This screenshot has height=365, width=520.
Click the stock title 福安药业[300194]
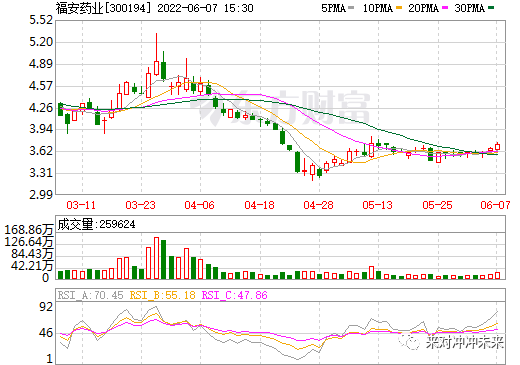click(x=103, y=8)
